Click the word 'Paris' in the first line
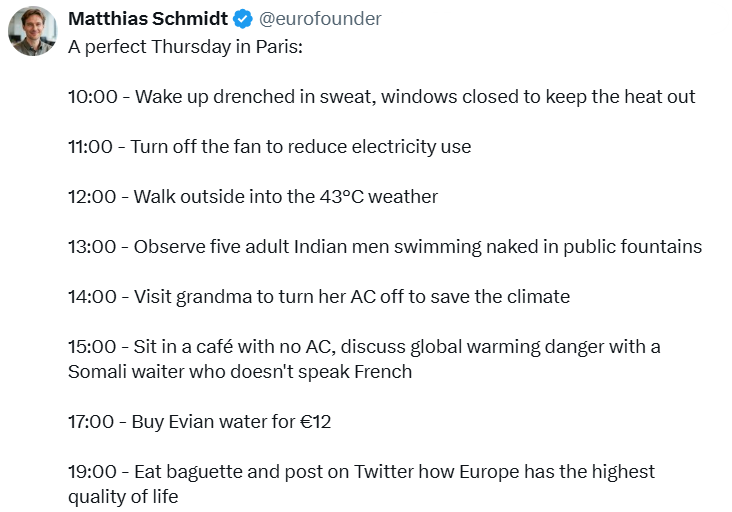The width and height of the screenshot is (732, 512). (279, 47)
